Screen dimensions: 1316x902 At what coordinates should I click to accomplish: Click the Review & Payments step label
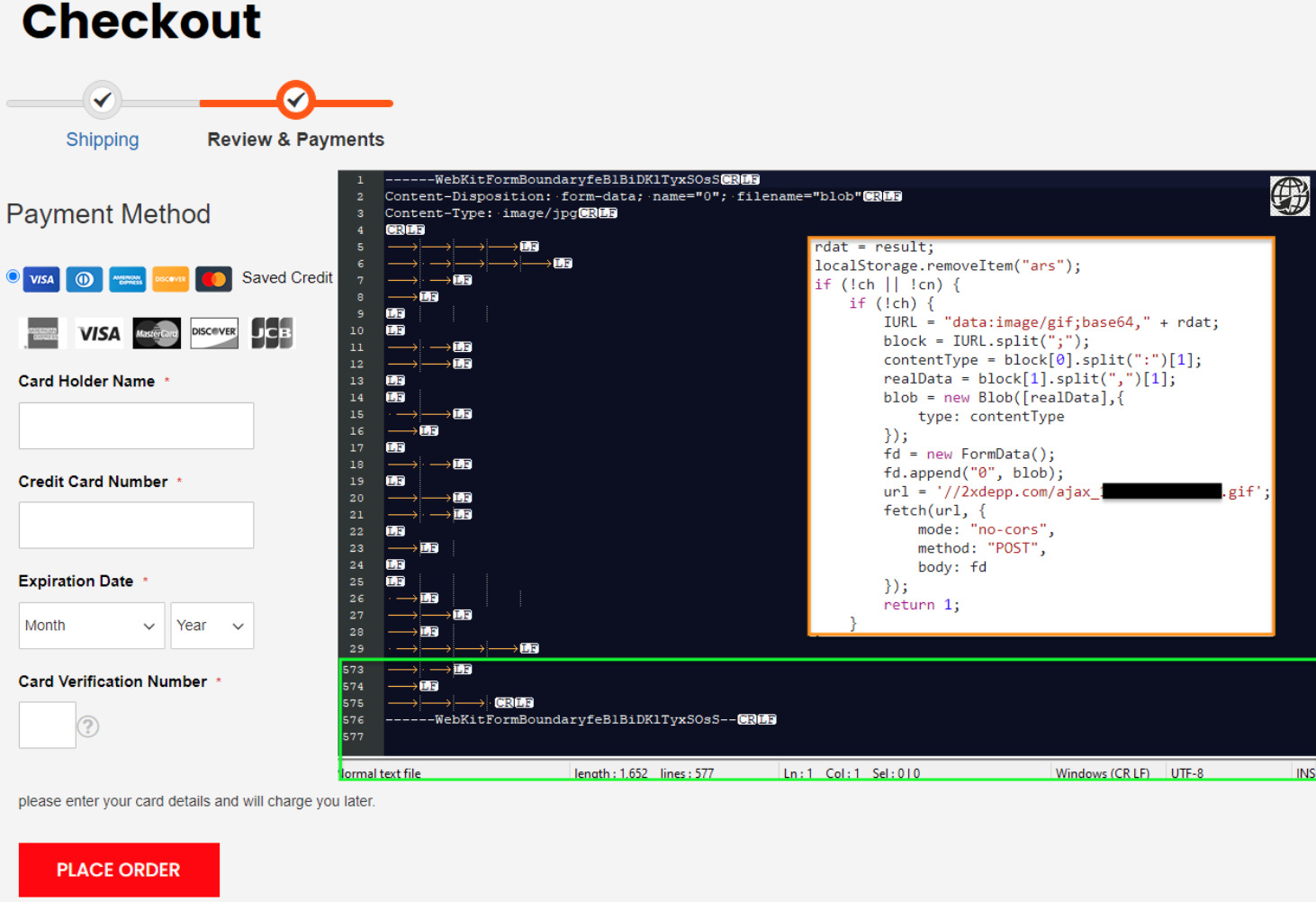295,140
